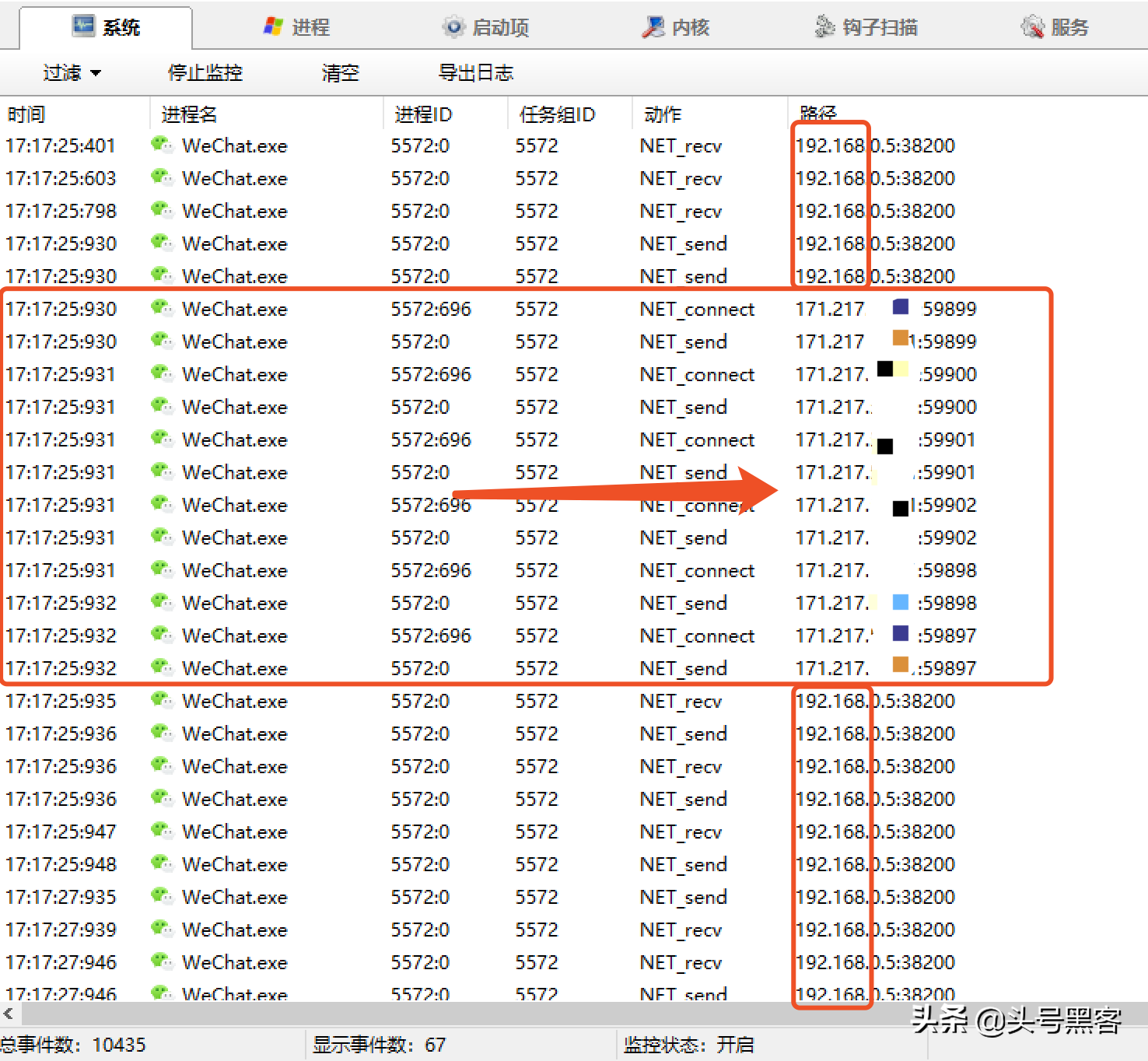
Task: Select time cell 17:17:27:935
Action: point(61,898)
